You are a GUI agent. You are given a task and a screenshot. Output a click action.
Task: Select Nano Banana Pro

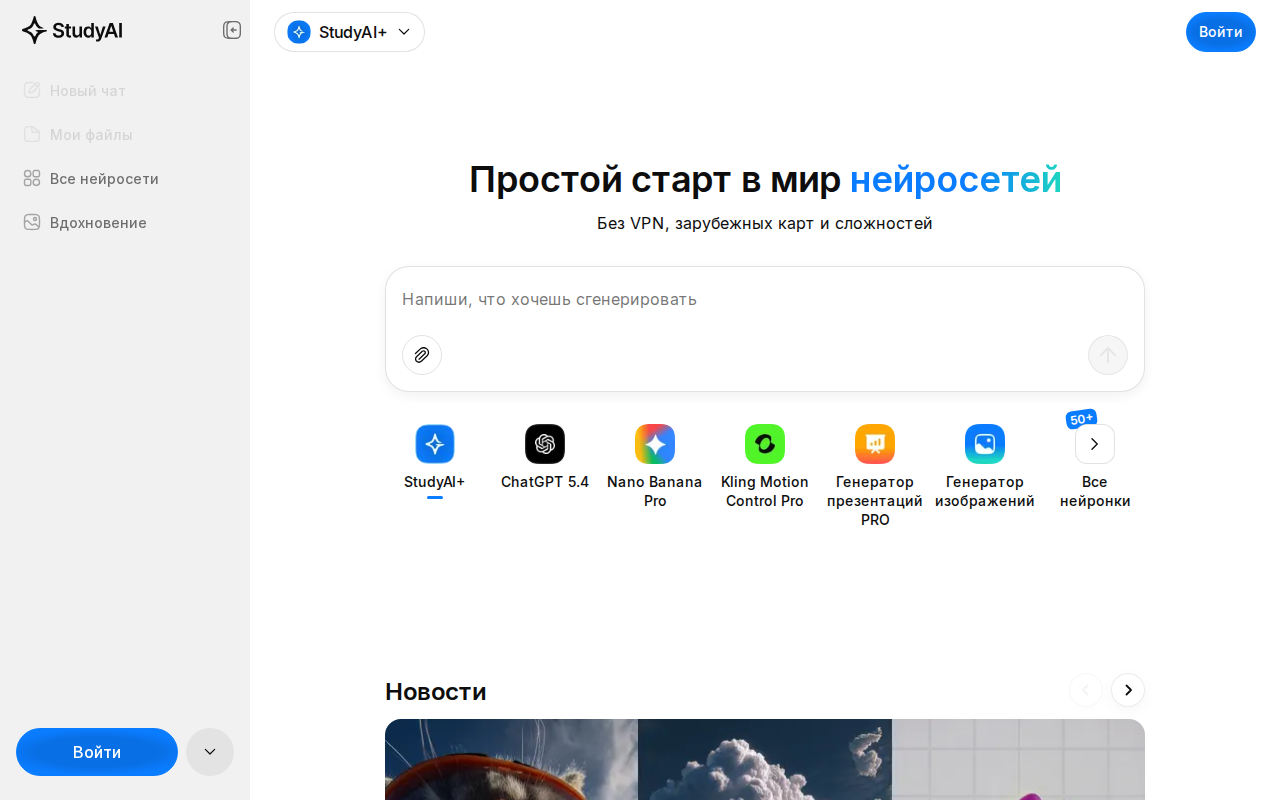click(654, 444)
